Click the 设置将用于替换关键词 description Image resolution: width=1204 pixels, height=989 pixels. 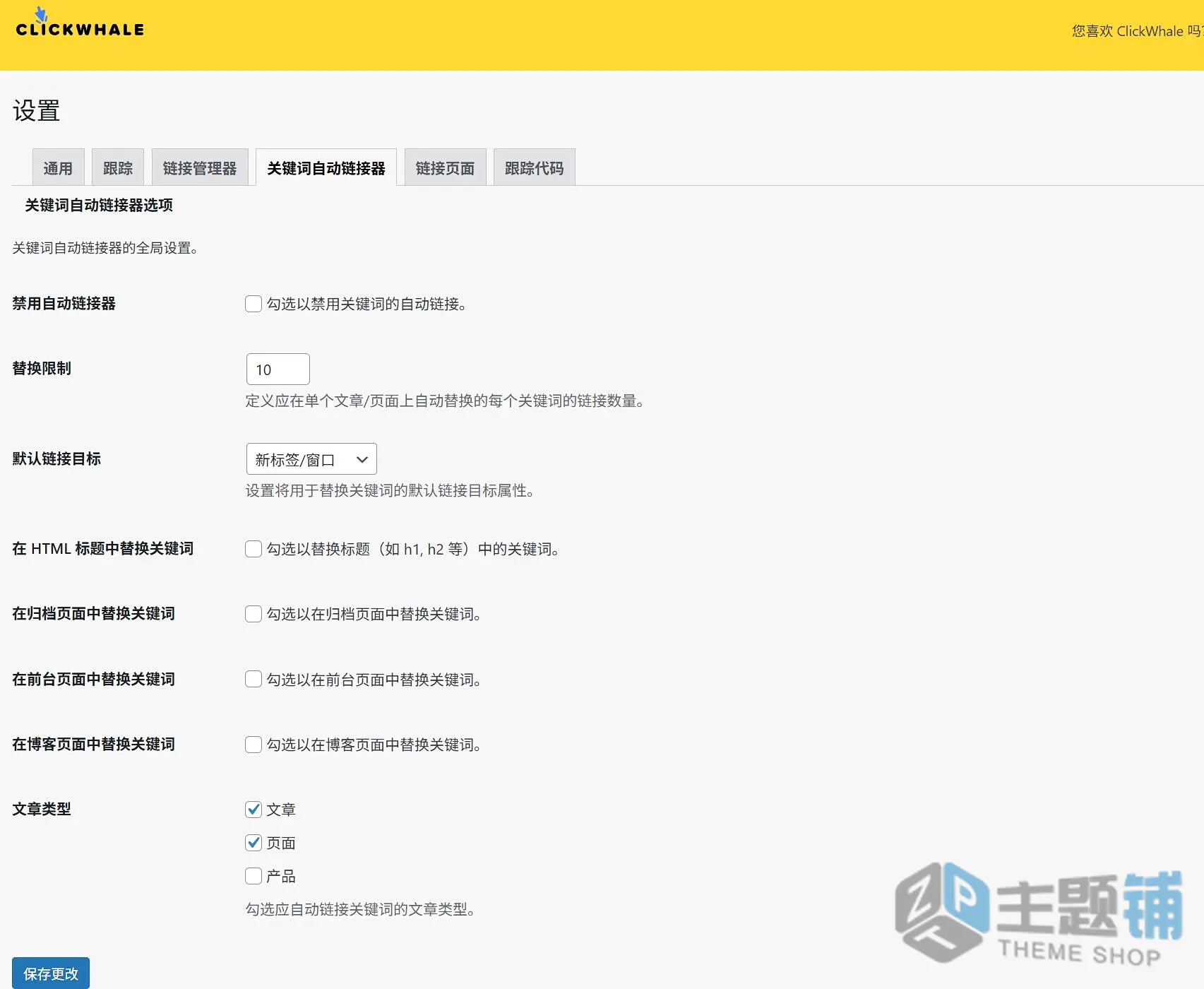[x=390, y=490]
